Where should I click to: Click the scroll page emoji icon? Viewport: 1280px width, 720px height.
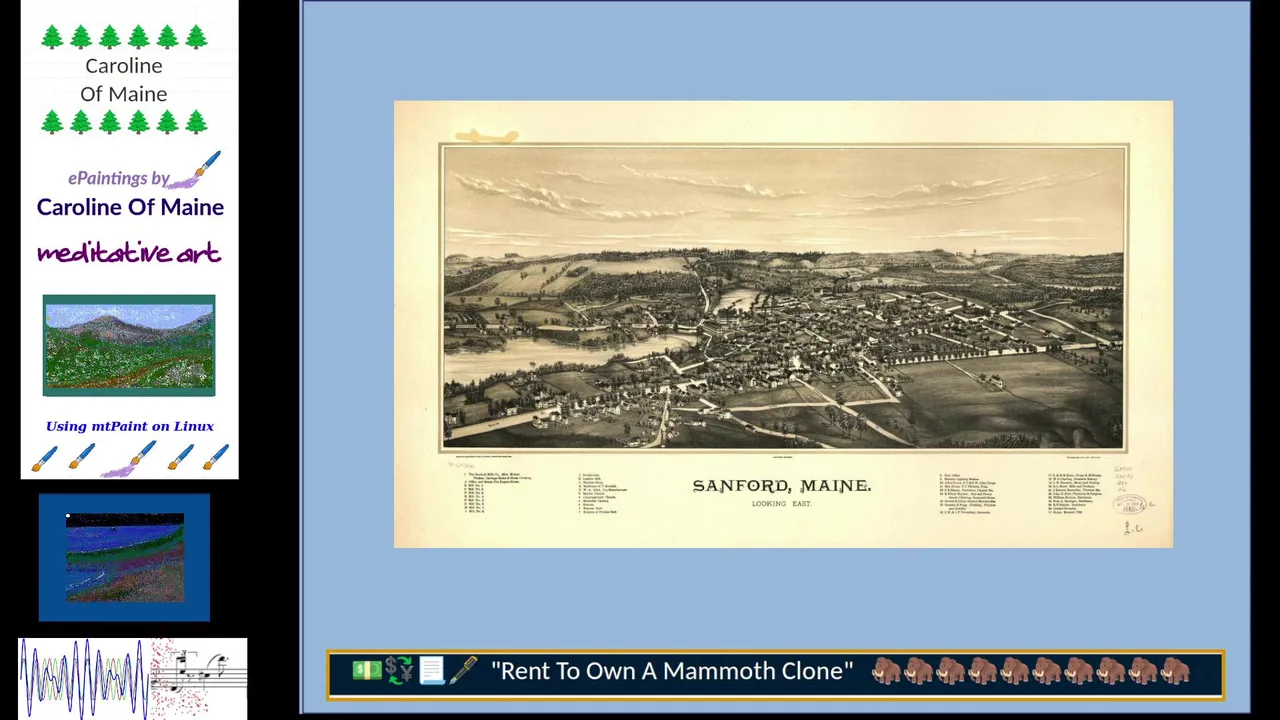(432, 671)
